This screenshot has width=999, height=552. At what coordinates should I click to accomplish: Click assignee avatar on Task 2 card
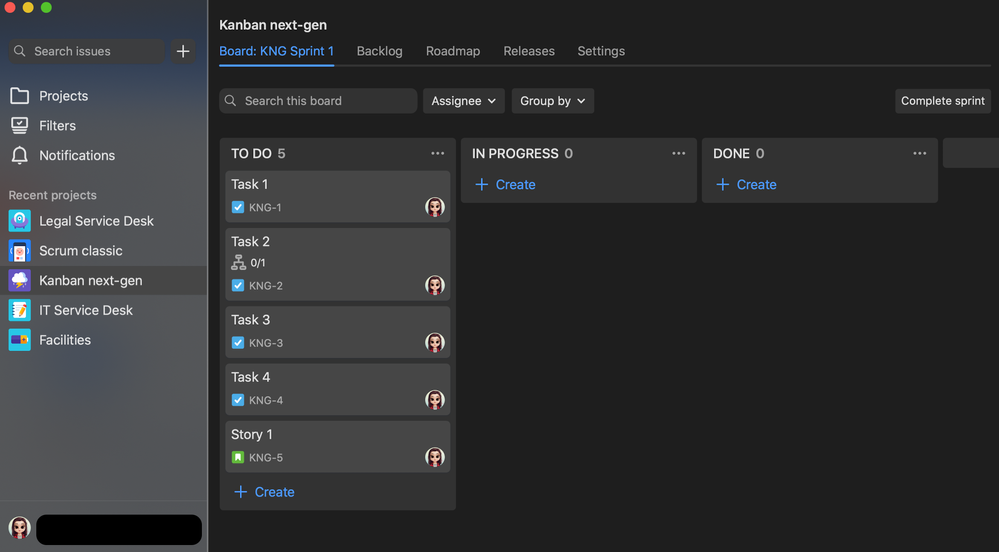pyautogui.click(x=435, y=285)
